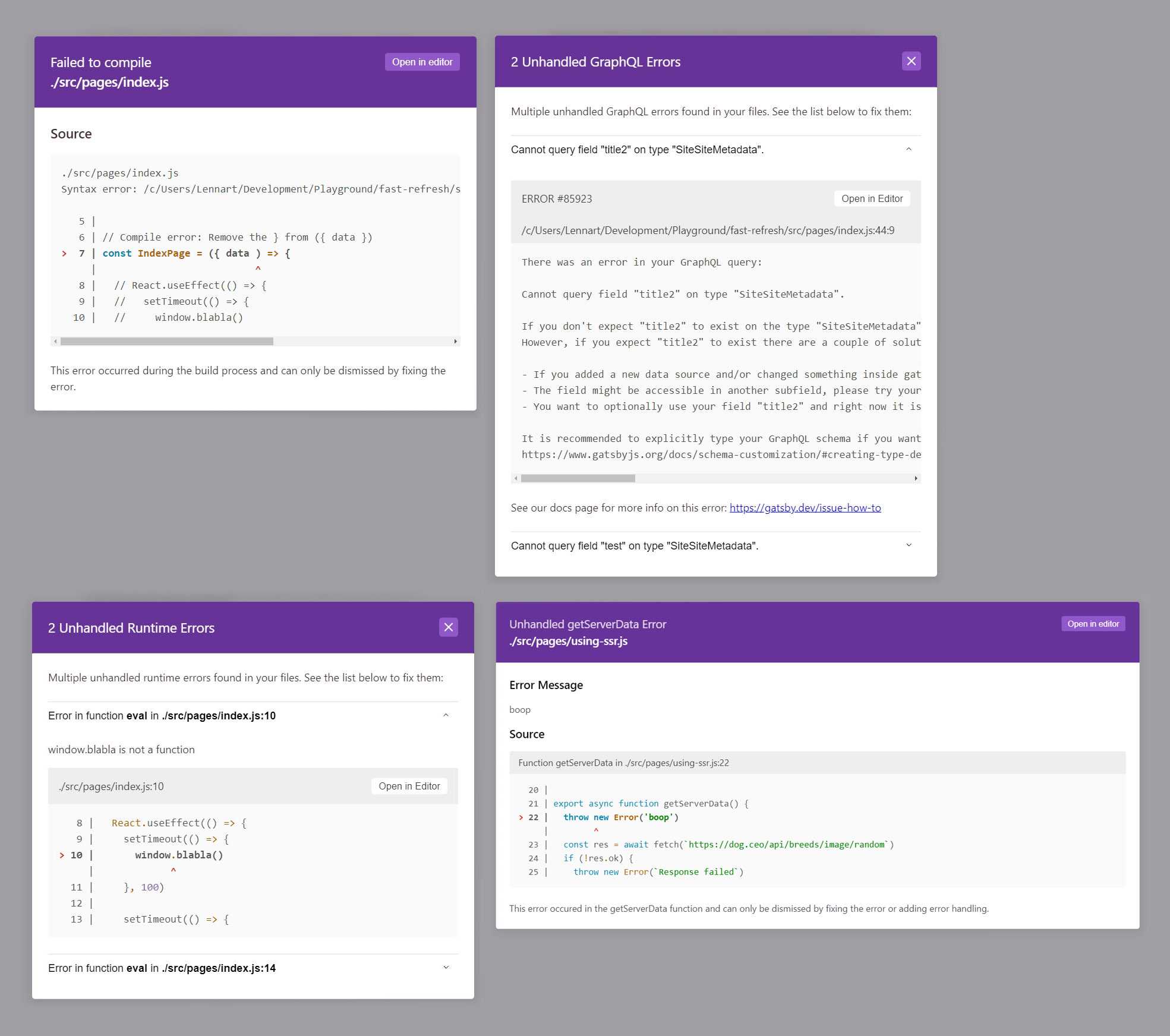This screenshot has height=1036, width=1170.
Task: Click right arrow of GraphQL error scrollbar
Action: [916, 478]
